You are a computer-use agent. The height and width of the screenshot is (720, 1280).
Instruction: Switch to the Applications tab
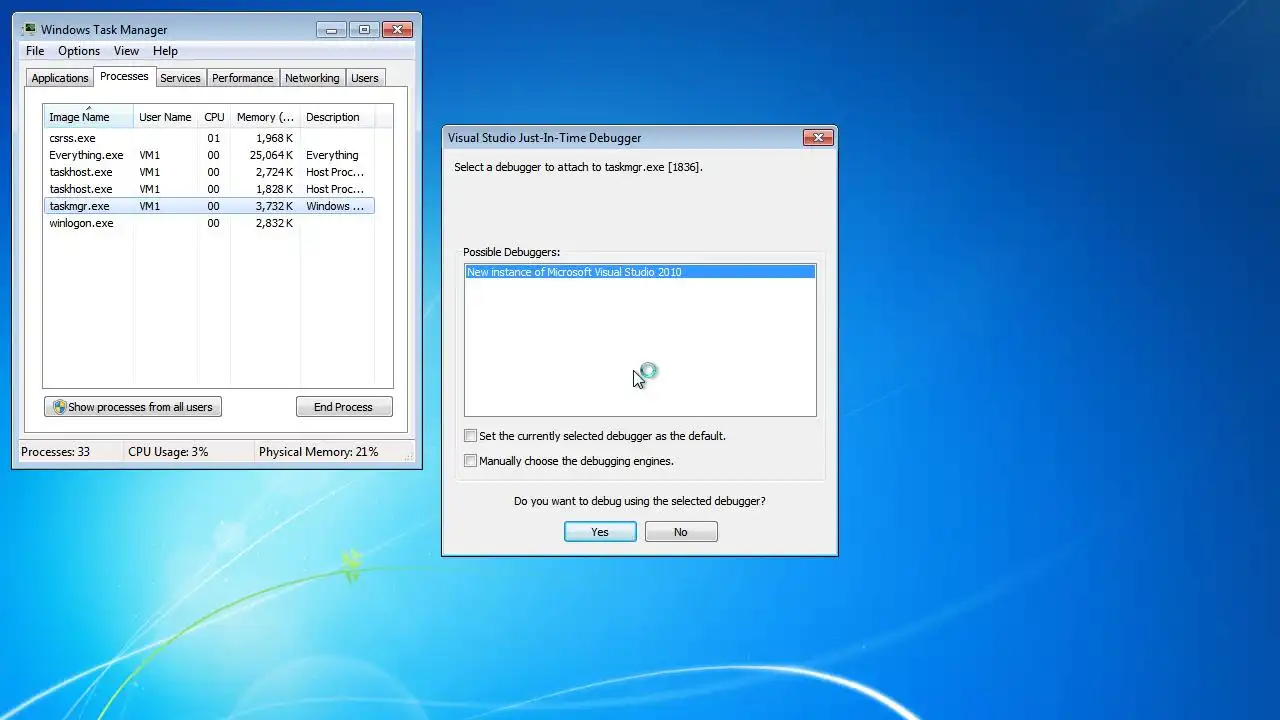click(x=60, y=78)
